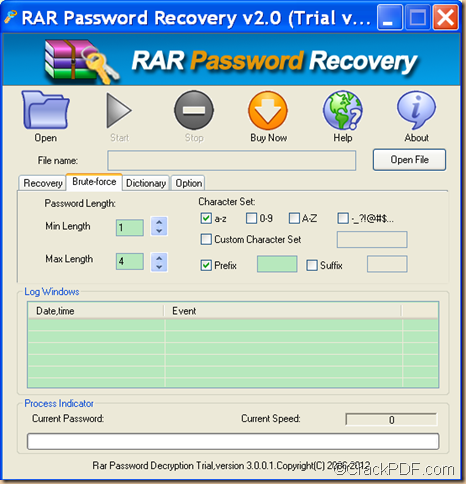
Task: Click the Prefix text field
Action: pyautogui.click(x=277, y=264)
